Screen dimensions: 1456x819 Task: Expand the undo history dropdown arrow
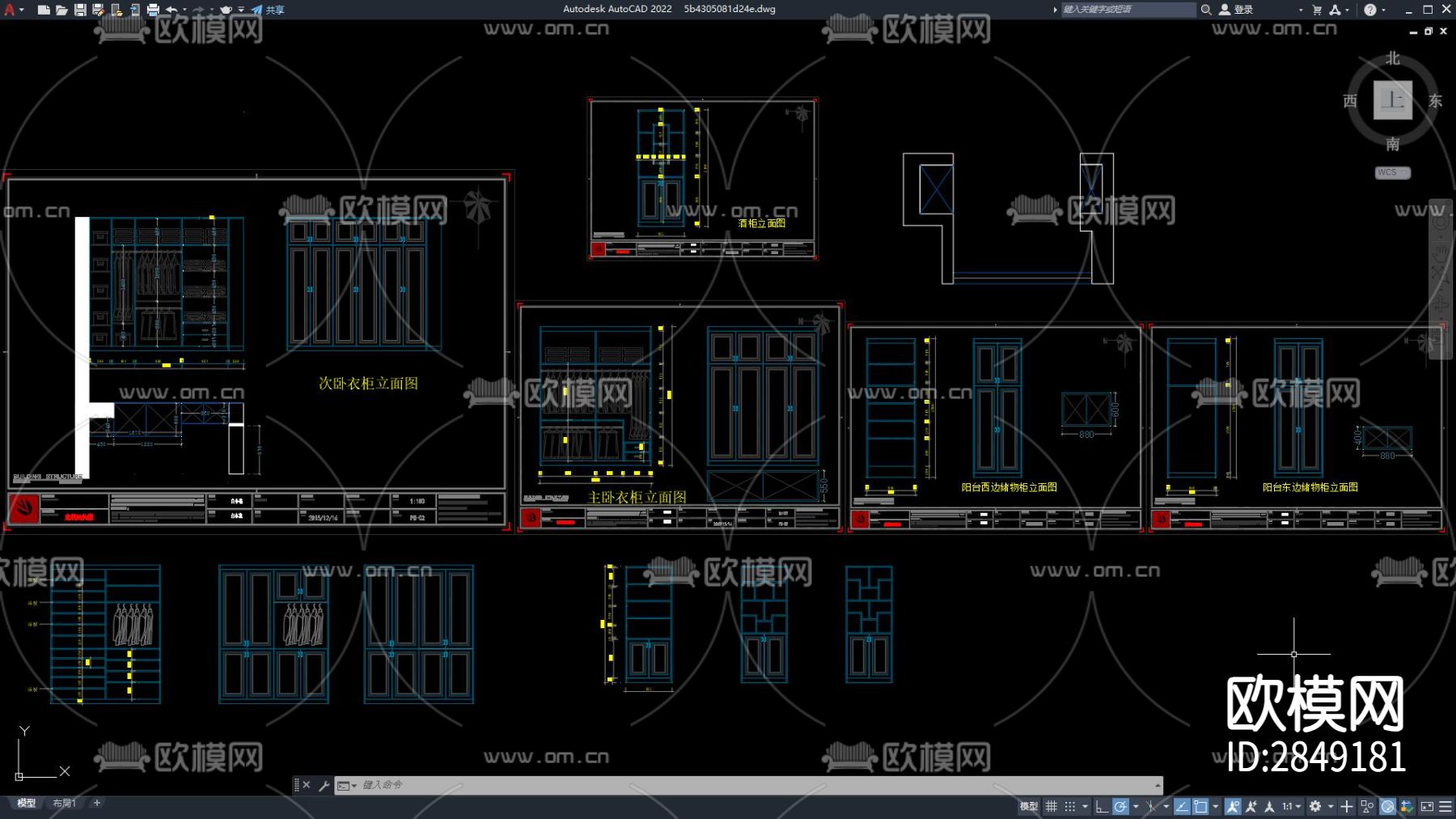click(185, 10)
